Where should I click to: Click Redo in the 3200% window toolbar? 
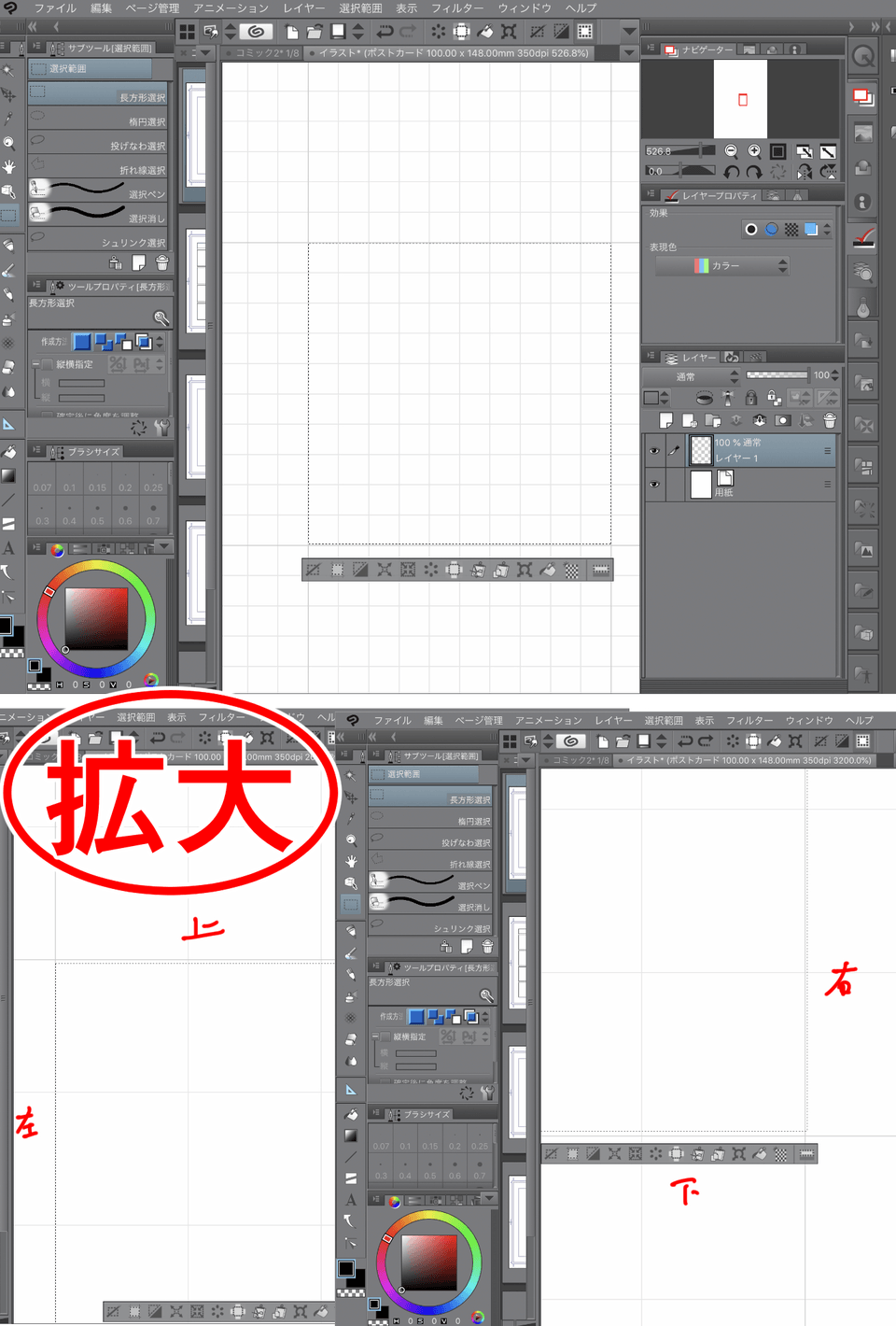[x=706, y=741]
